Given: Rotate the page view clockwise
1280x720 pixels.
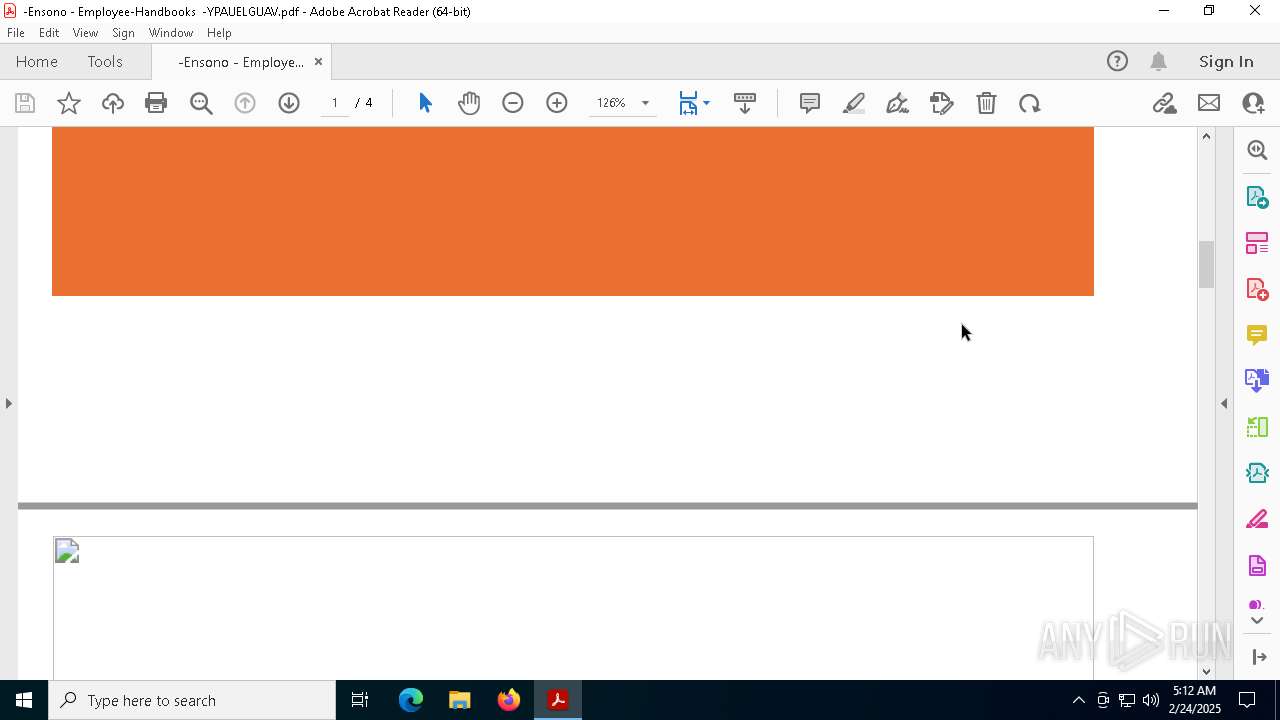Looking at the screenshot, I should 1030,103.
